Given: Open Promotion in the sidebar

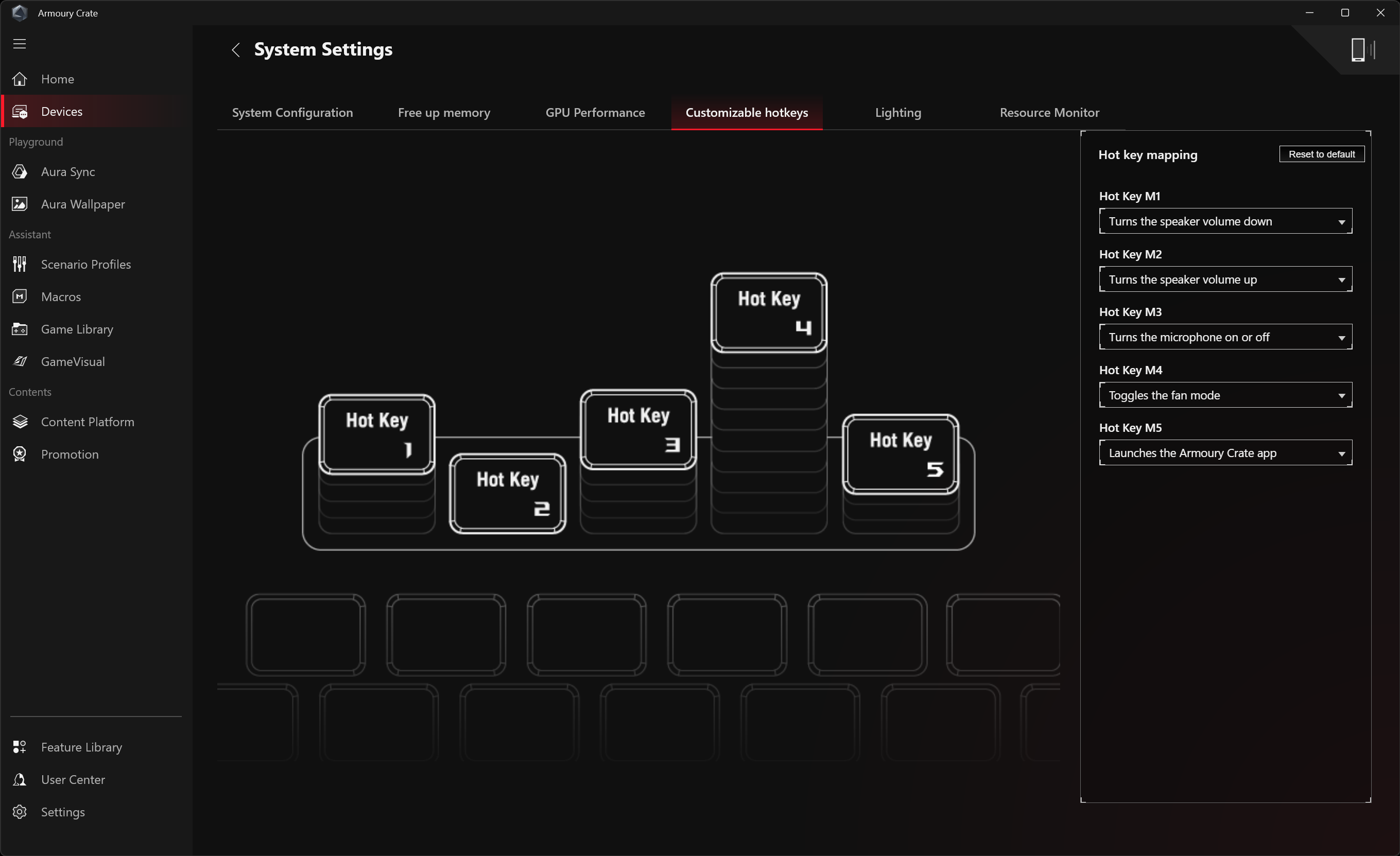Looking at the screenshot, I should (x=70, y=454).
